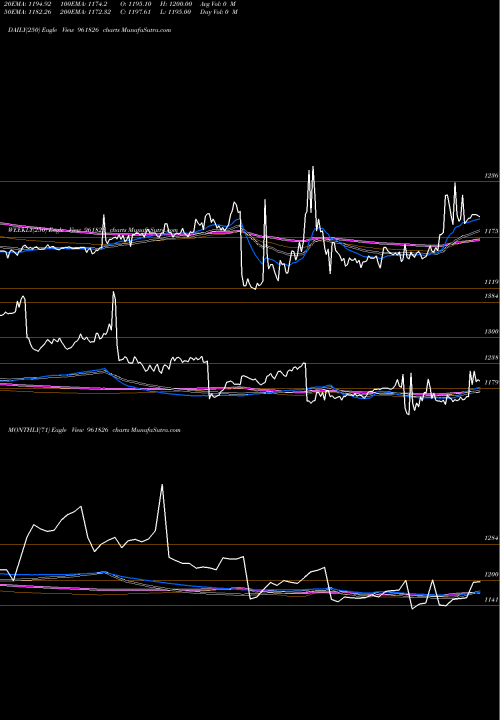
Task: Select the close price C: 1197.61
Action: 136,12
